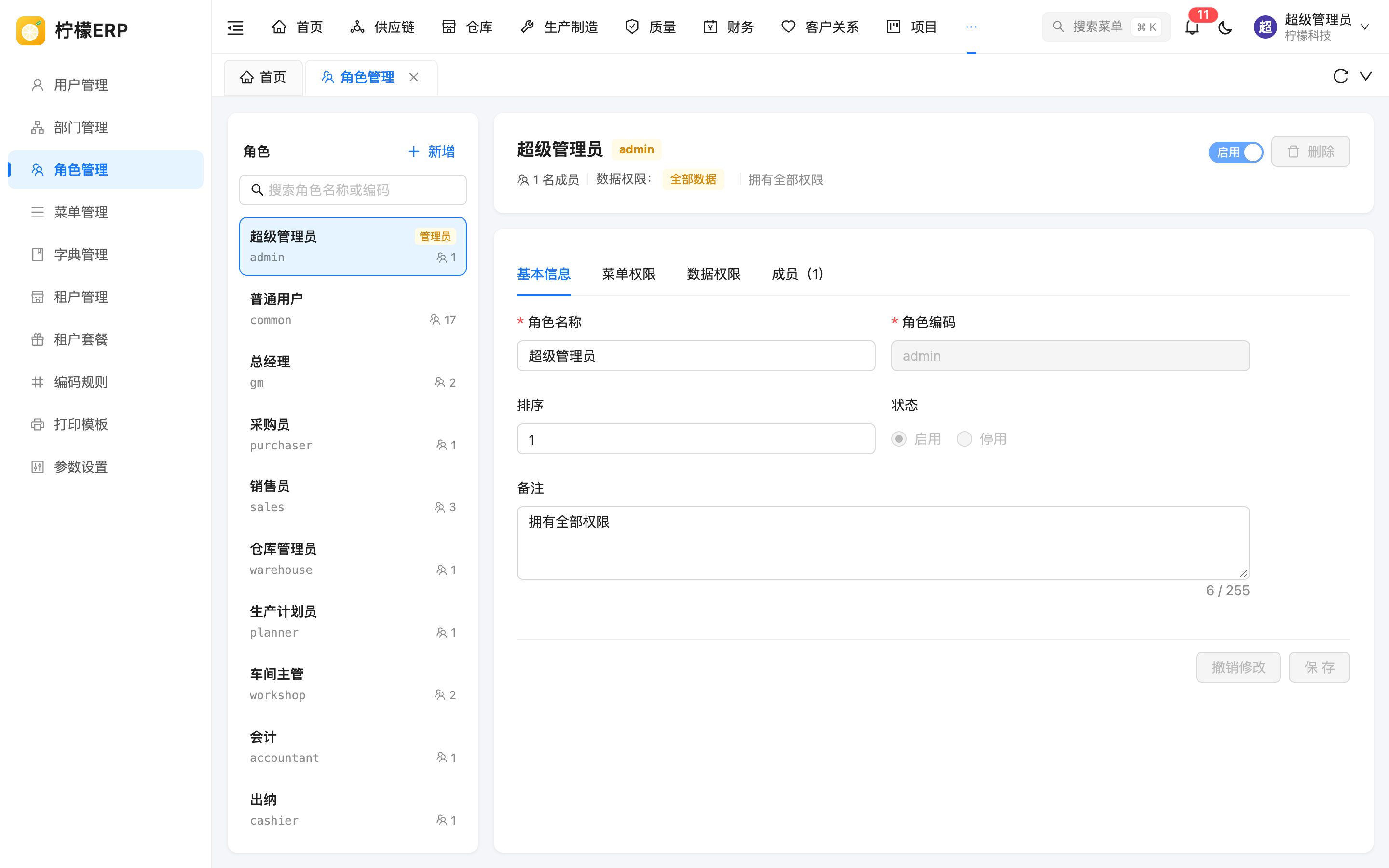This screenshot has height=868, width=1389.
Task: Click the 超 user avatar
Action: [1265, 27]
